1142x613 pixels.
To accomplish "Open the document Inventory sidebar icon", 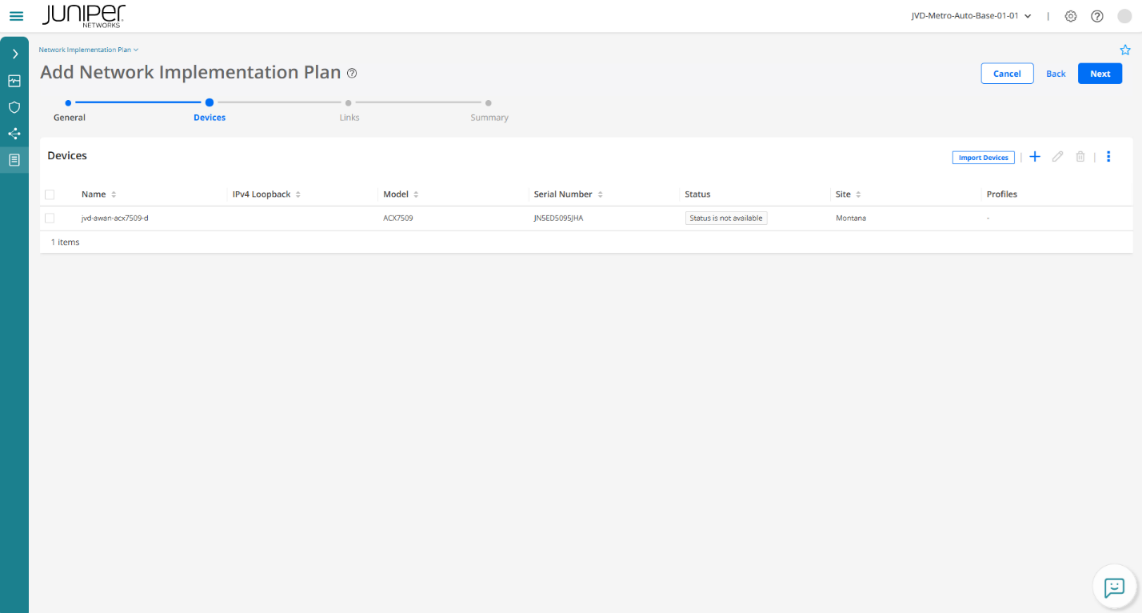I will pyautogui.click(x=15, y=160).
